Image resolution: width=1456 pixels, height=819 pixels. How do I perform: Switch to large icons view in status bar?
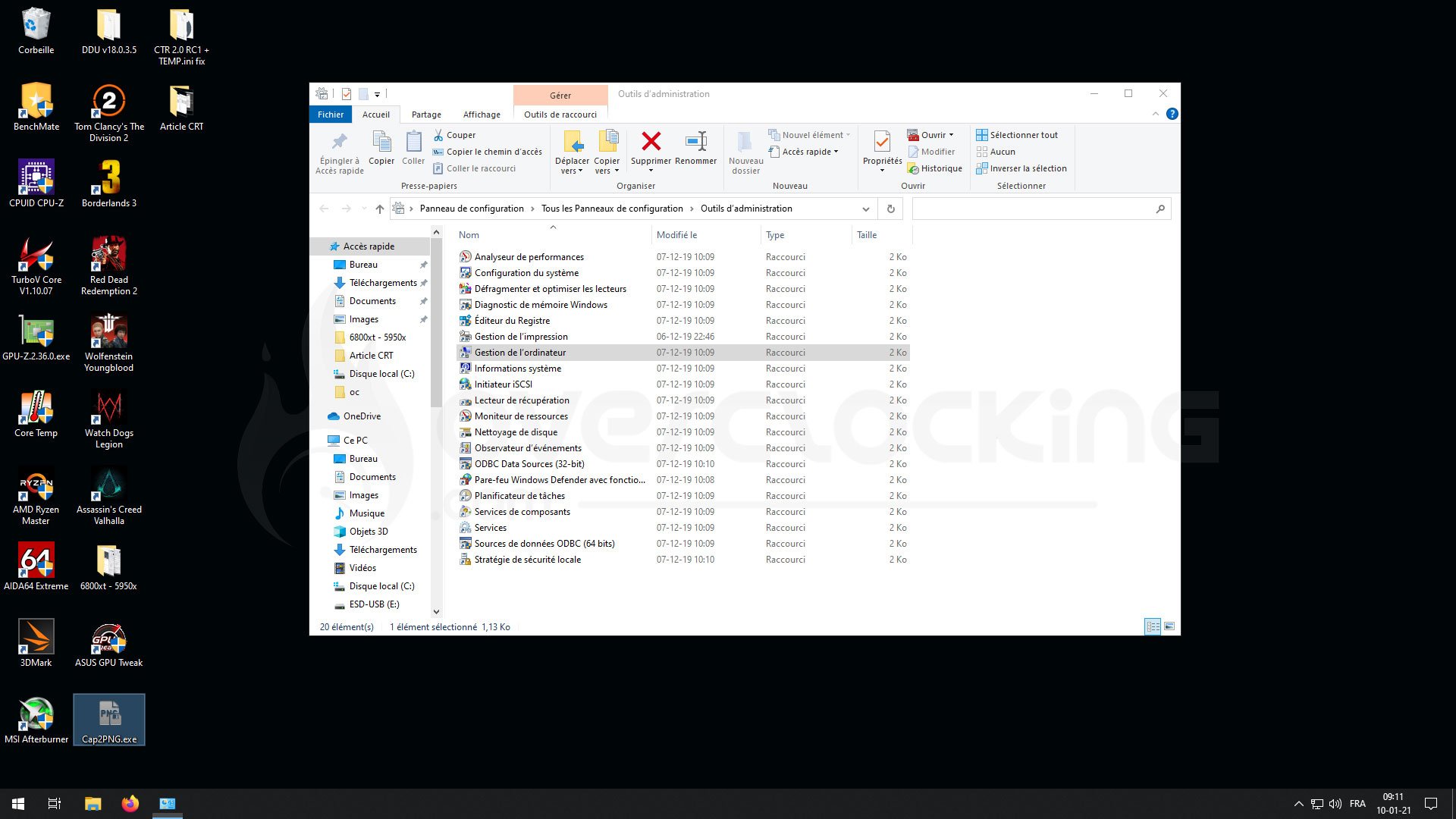tap(1169, 626)
